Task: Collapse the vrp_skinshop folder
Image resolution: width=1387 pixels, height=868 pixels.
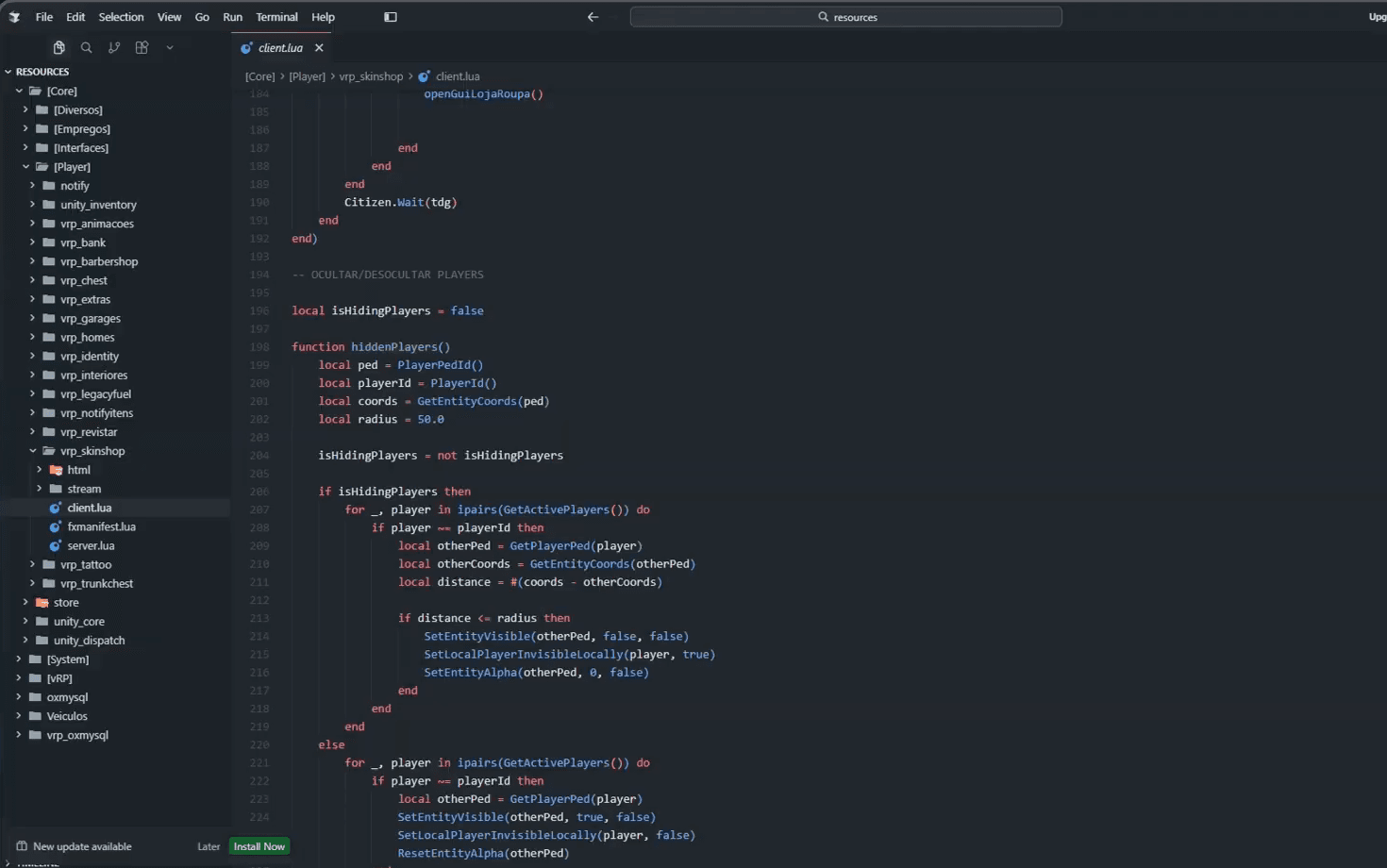Action: pyautogui.click(x=115, y=451)
